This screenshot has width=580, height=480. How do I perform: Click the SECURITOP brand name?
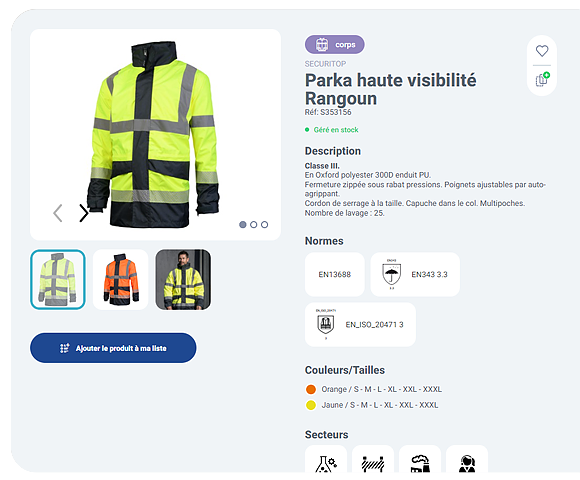click(x=325, y=64)
